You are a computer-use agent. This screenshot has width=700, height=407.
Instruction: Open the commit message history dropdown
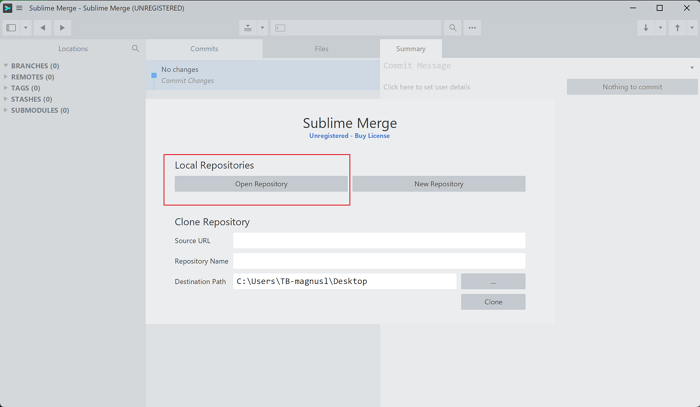(x=692, y=68)
